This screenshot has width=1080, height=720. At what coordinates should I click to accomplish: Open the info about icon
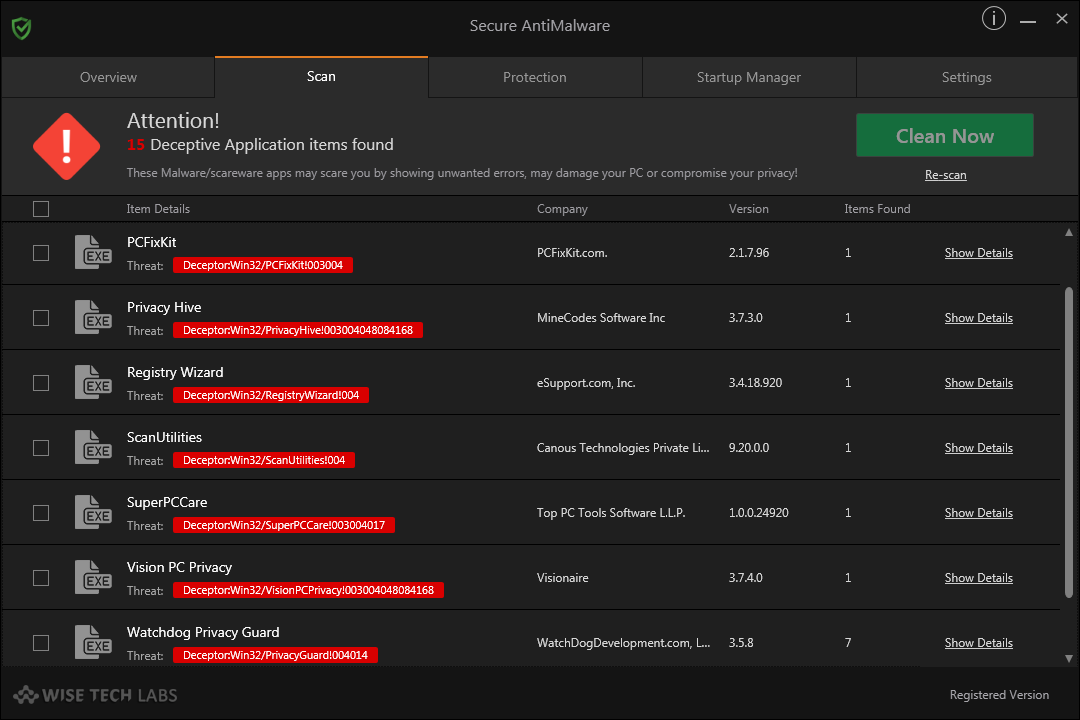[993, 19]
